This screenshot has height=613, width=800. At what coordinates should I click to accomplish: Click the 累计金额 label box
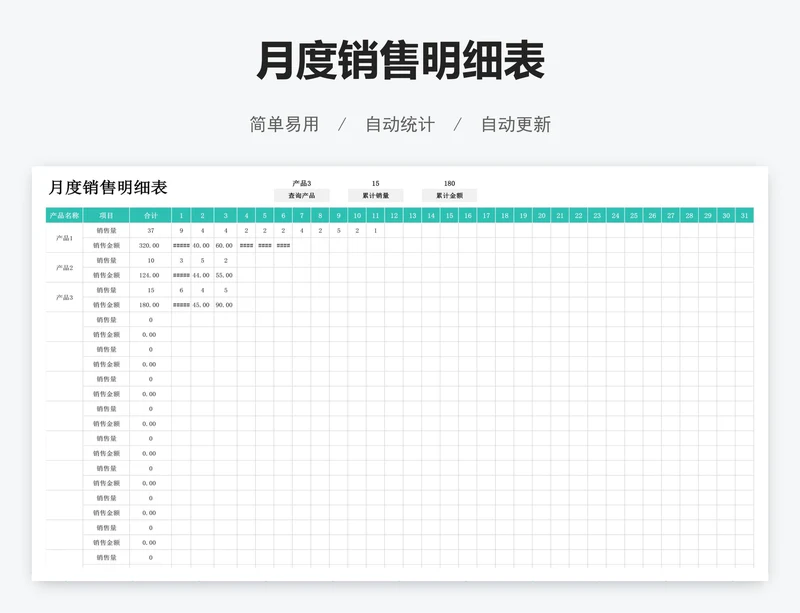coord(449,195)
